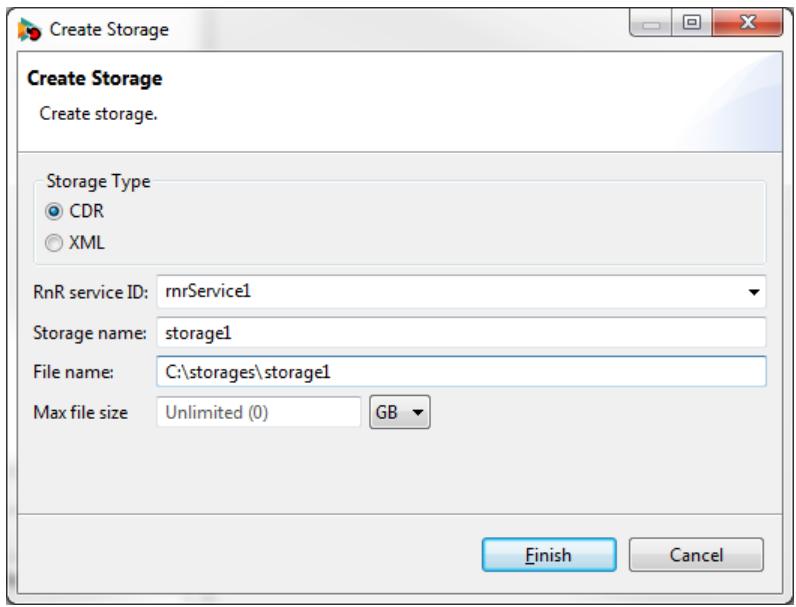Click the XML radio button label text
The height and width of the screenshot is (607, 796).
[87, 243]
